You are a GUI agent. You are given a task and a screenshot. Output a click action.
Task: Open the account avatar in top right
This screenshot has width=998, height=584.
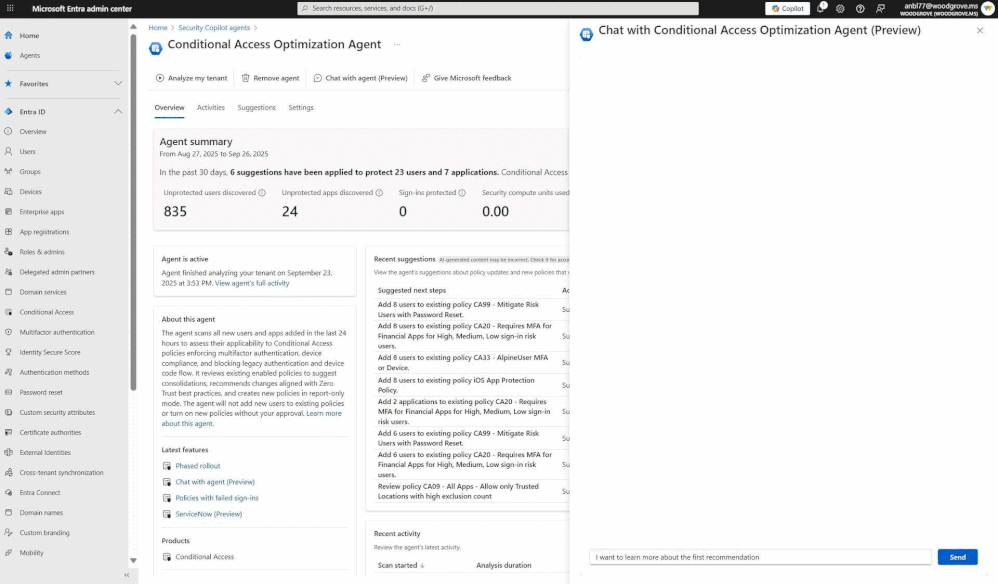pyautogui.click(x=988, y=8)
